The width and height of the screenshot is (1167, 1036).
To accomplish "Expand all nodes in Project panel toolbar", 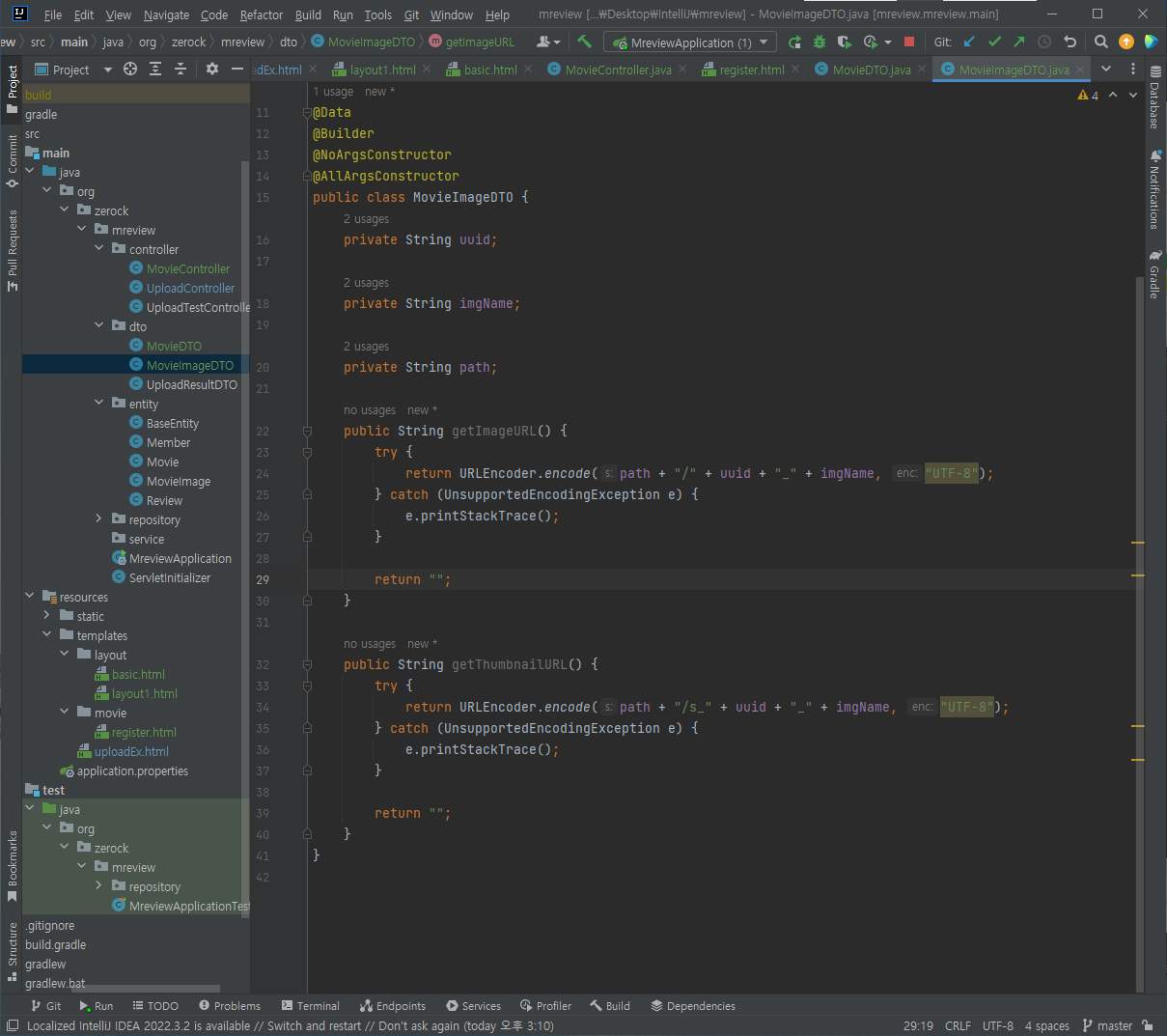I will (155, 69).
